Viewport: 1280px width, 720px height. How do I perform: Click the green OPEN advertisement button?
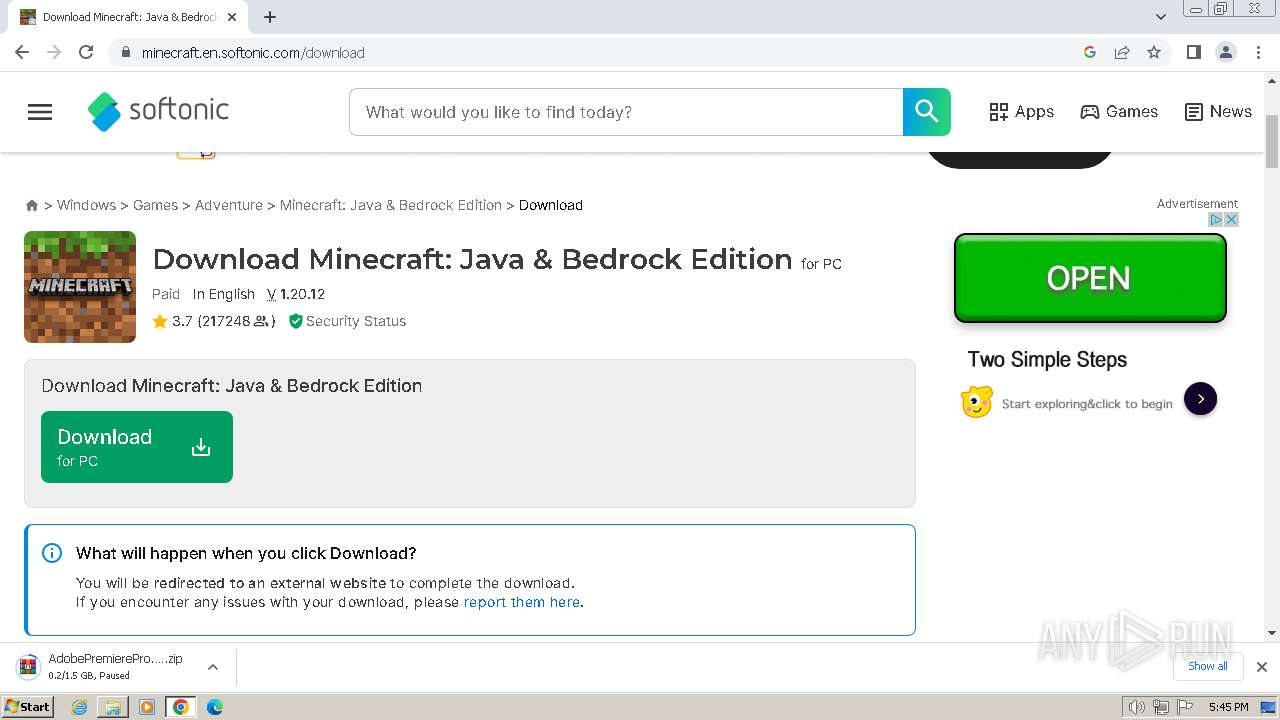click(x=1090, y=278)
